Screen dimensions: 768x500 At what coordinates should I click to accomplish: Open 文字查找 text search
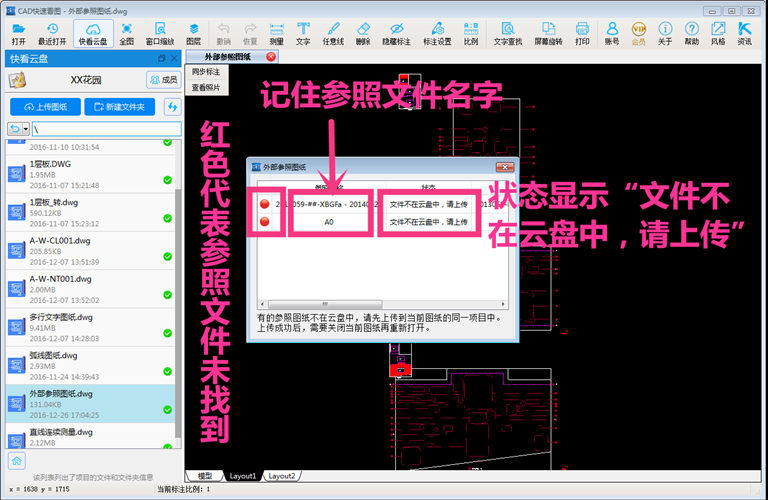tap(508, 34)
